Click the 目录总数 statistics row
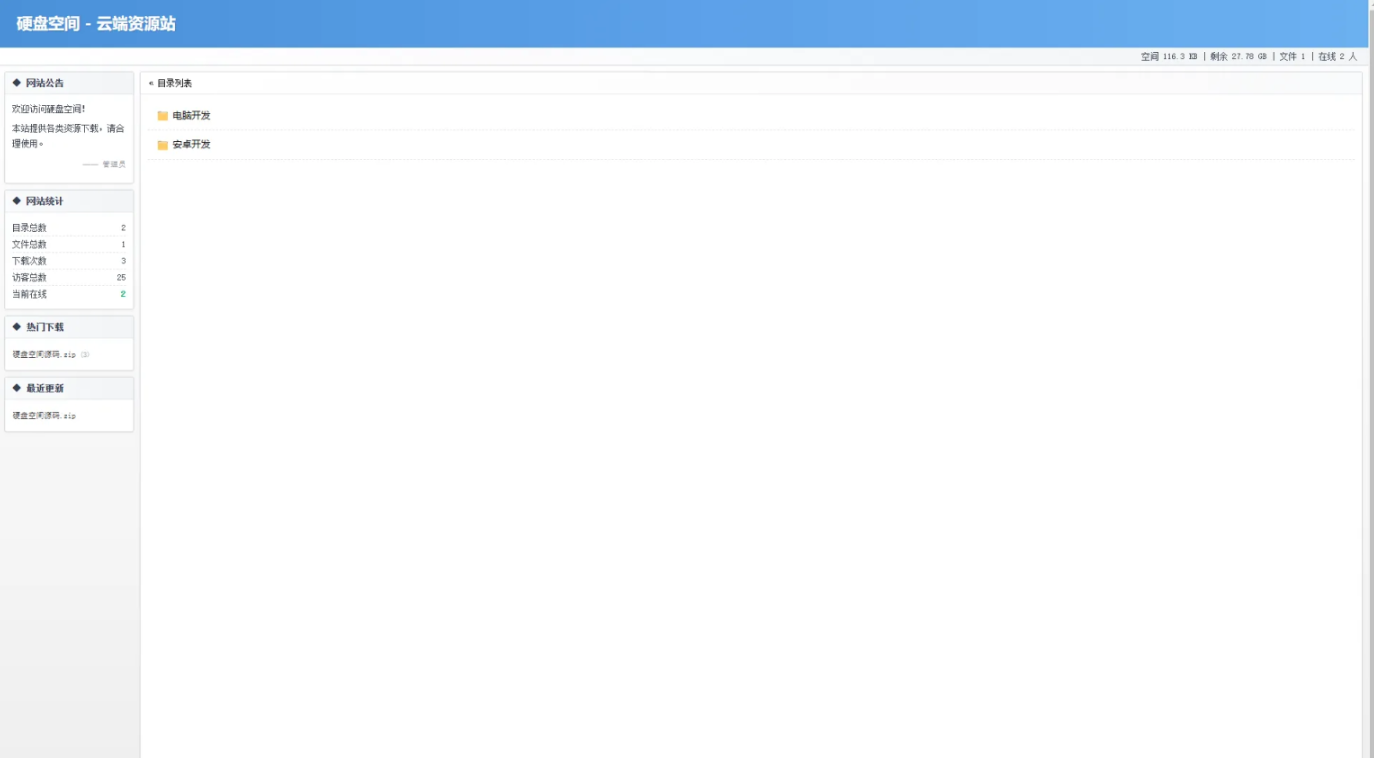The width and height of the screenshot is (1374, 758). click(x=69, y=228)
